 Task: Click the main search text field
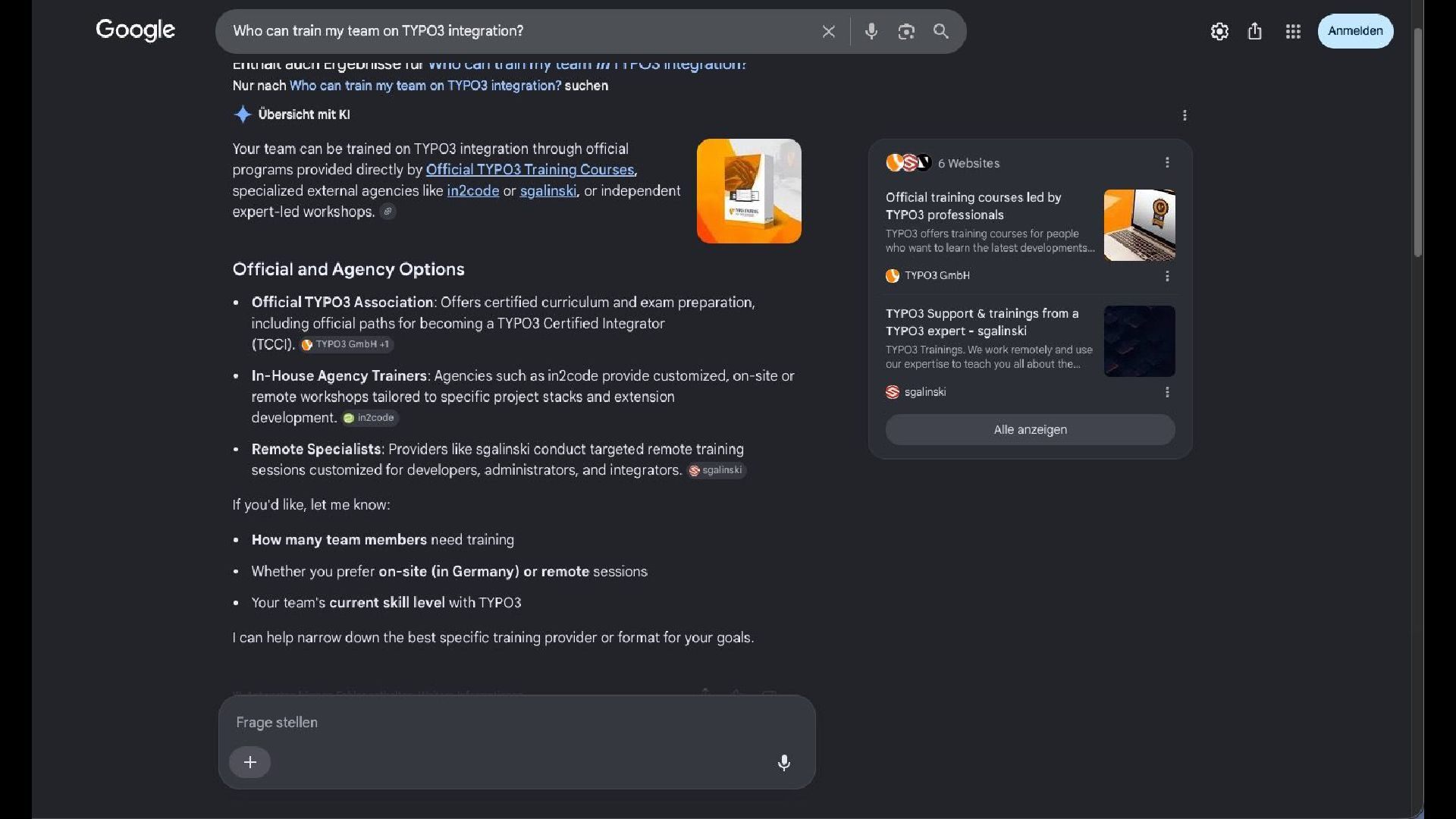point(519,31)
